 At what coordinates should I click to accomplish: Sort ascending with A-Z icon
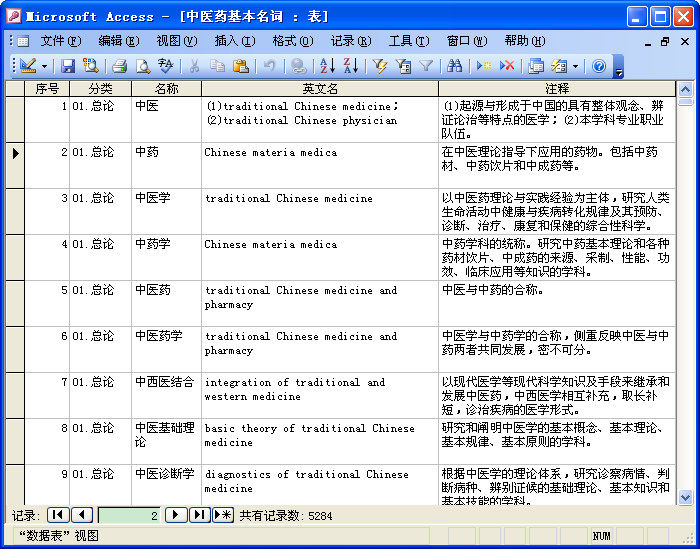pos(327,66)
